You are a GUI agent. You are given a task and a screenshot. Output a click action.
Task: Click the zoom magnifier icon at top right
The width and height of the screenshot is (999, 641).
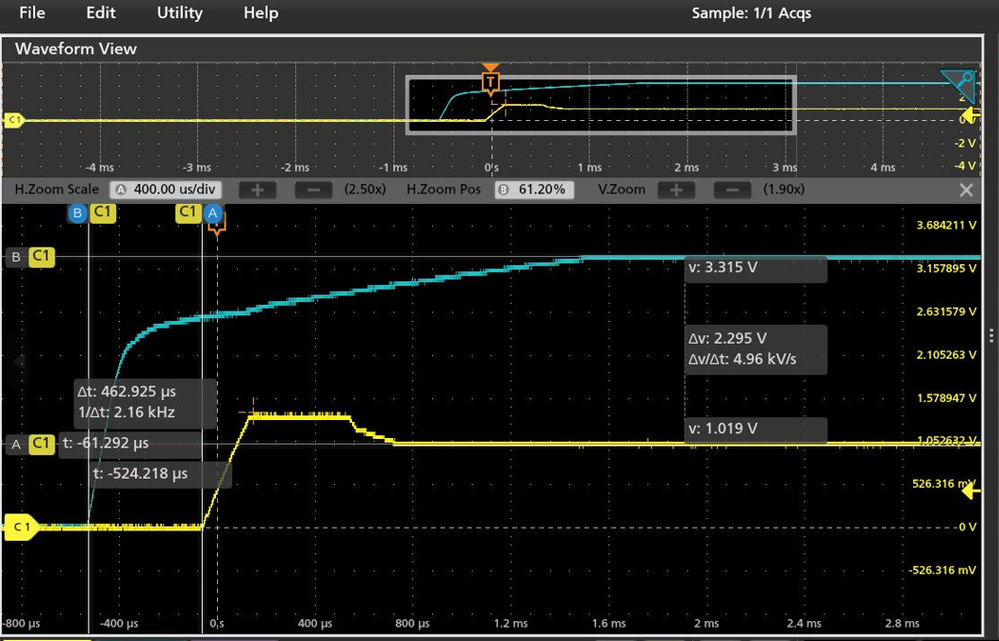tap(958, 85)
